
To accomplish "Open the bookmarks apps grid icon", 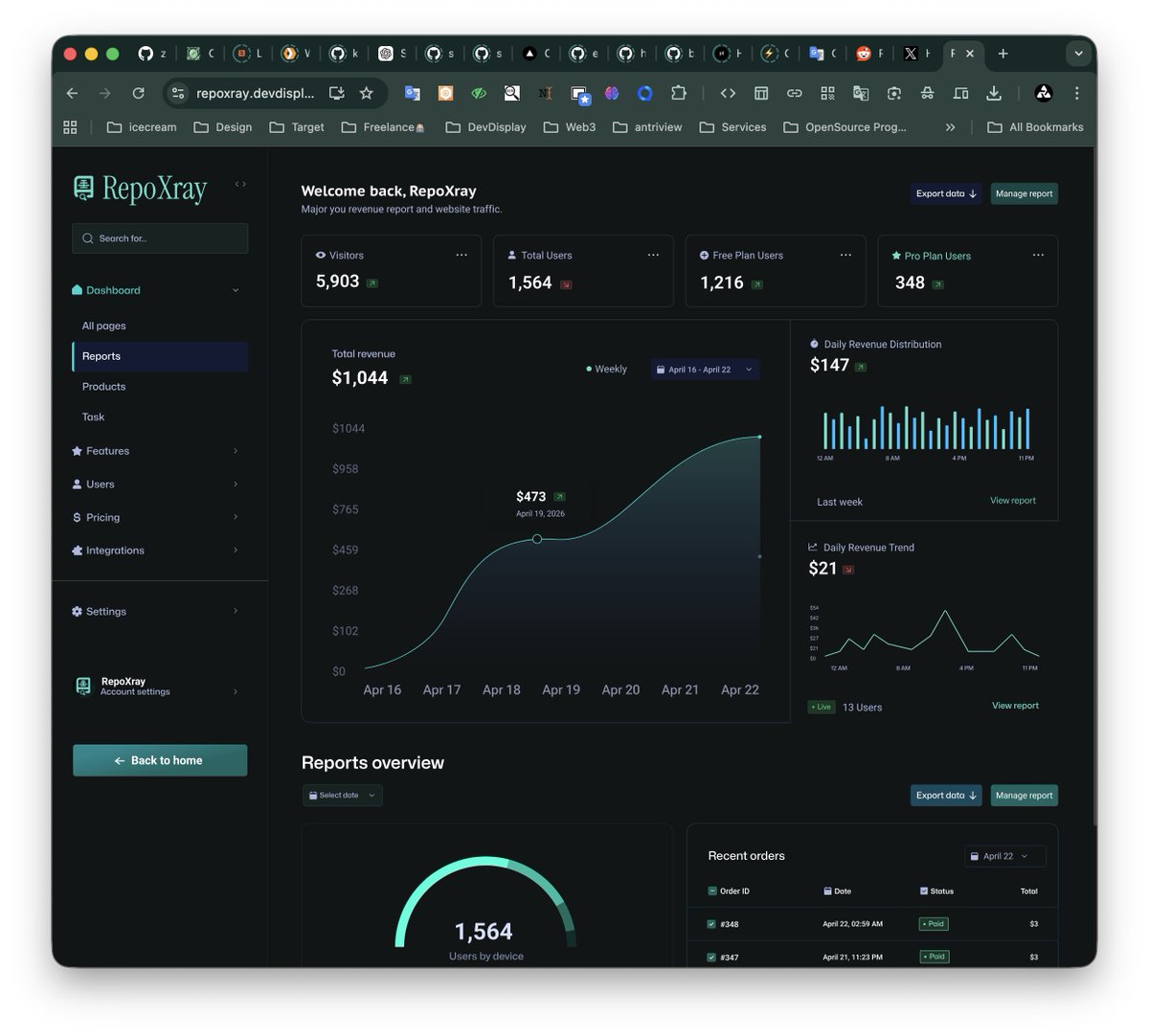I will [70, 126].
